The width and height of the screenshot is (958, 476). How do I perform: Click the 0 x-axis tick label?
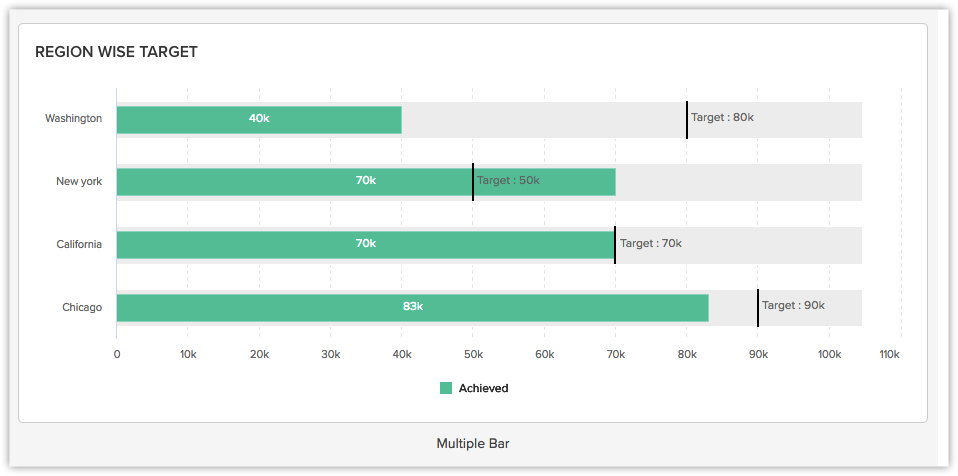coord(117,354)
